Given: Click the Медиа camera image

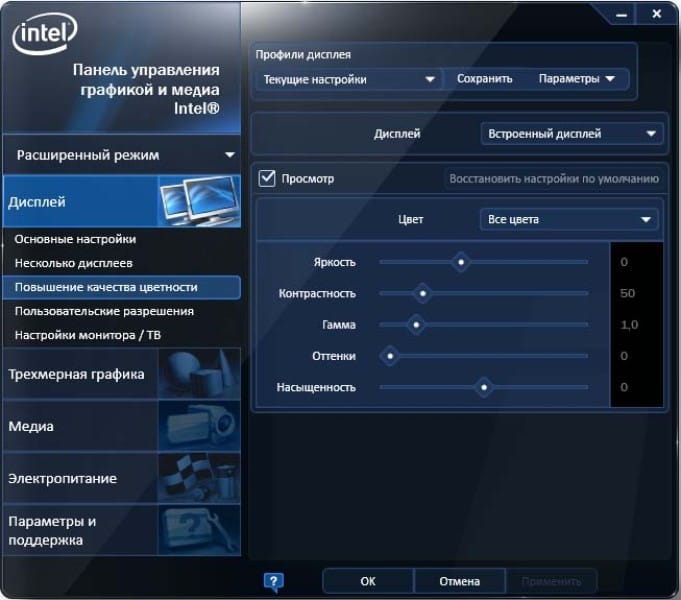Looking at the screenshot, I should pos(199,426).
